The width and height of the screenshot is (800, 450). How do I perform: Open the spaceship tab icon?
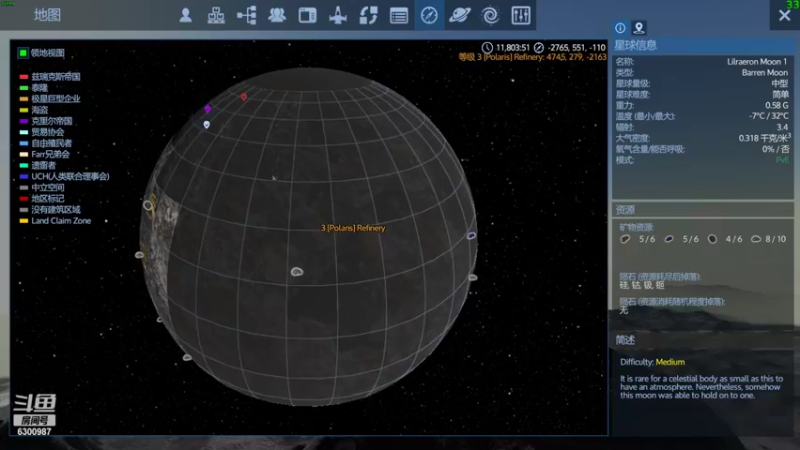coord(337,15)
